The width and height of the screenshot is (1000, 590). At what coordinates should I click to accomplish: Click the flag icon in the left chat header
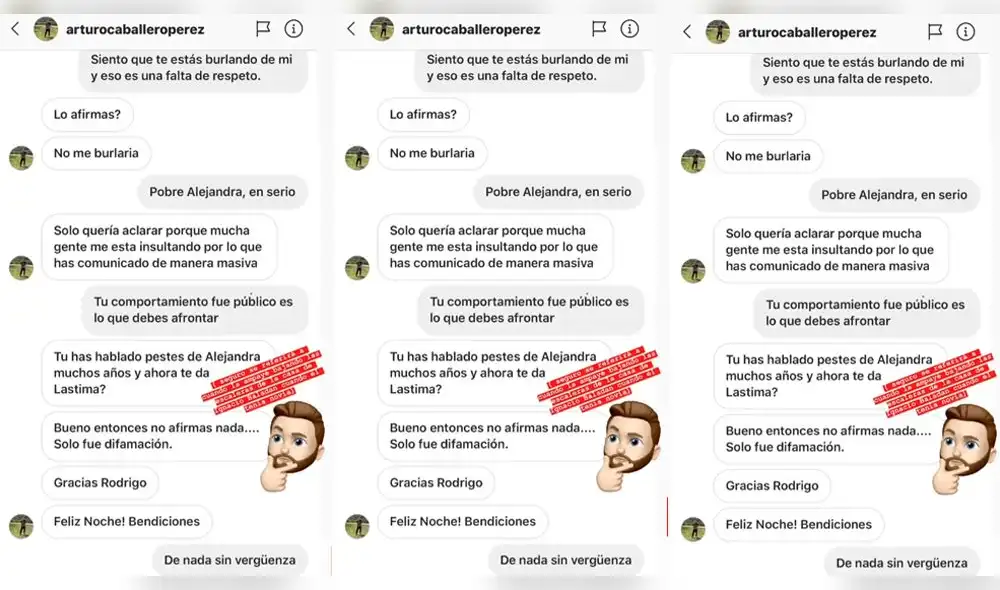pos(263,29)
